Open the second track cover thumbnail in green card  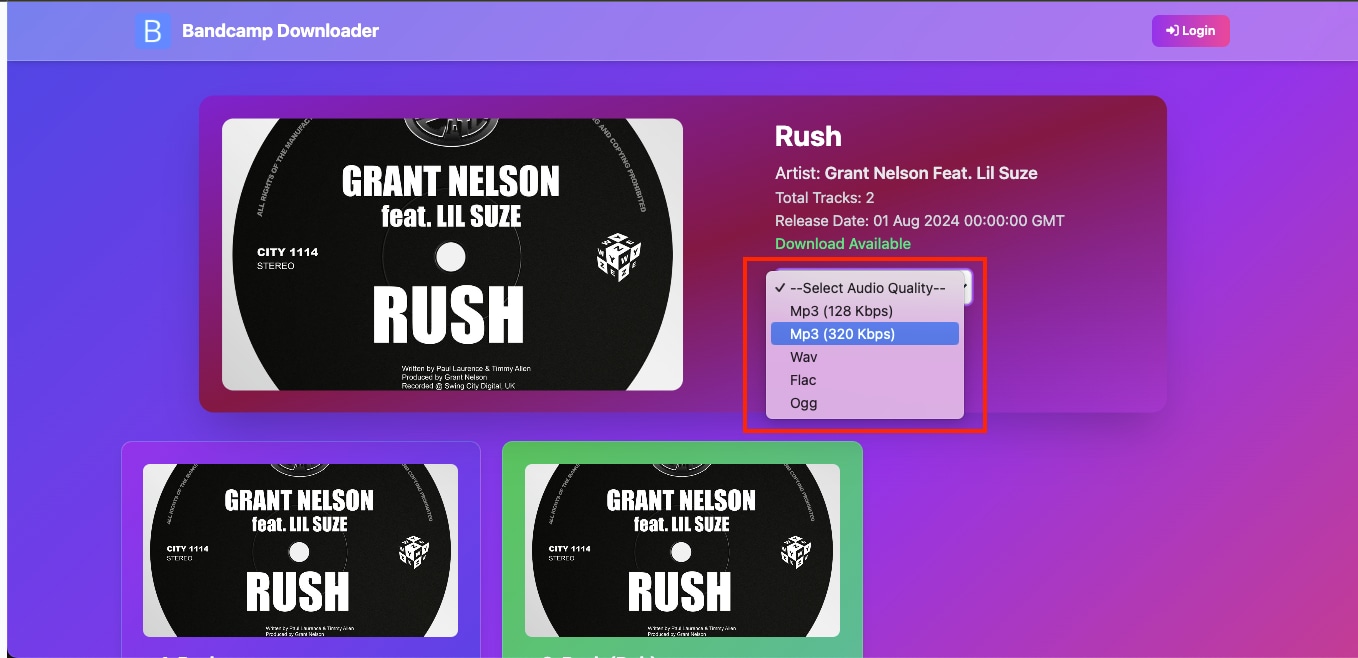tap(682, 550)
